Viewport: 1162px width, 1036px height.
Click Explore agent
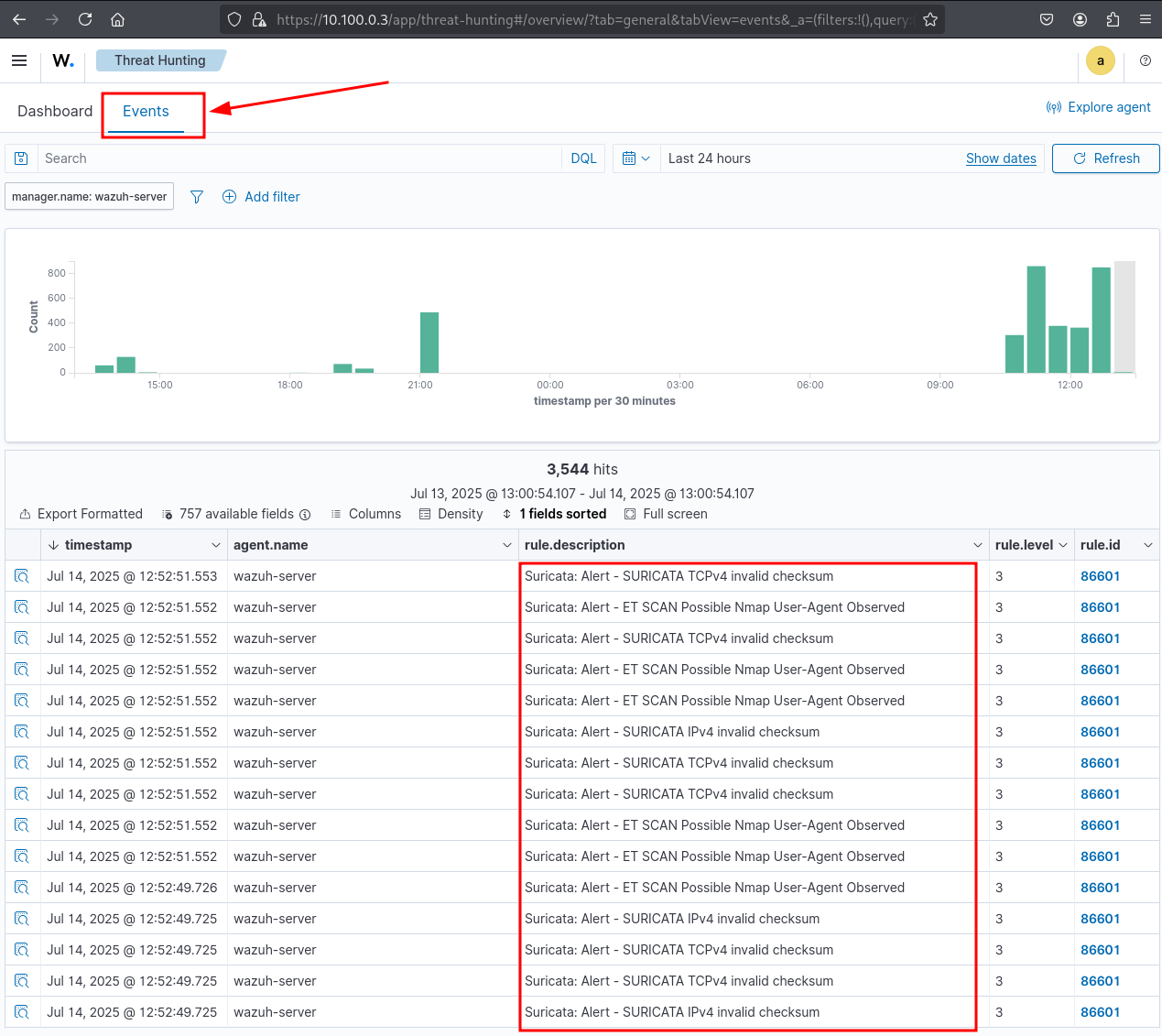[x=1099, y=107]
